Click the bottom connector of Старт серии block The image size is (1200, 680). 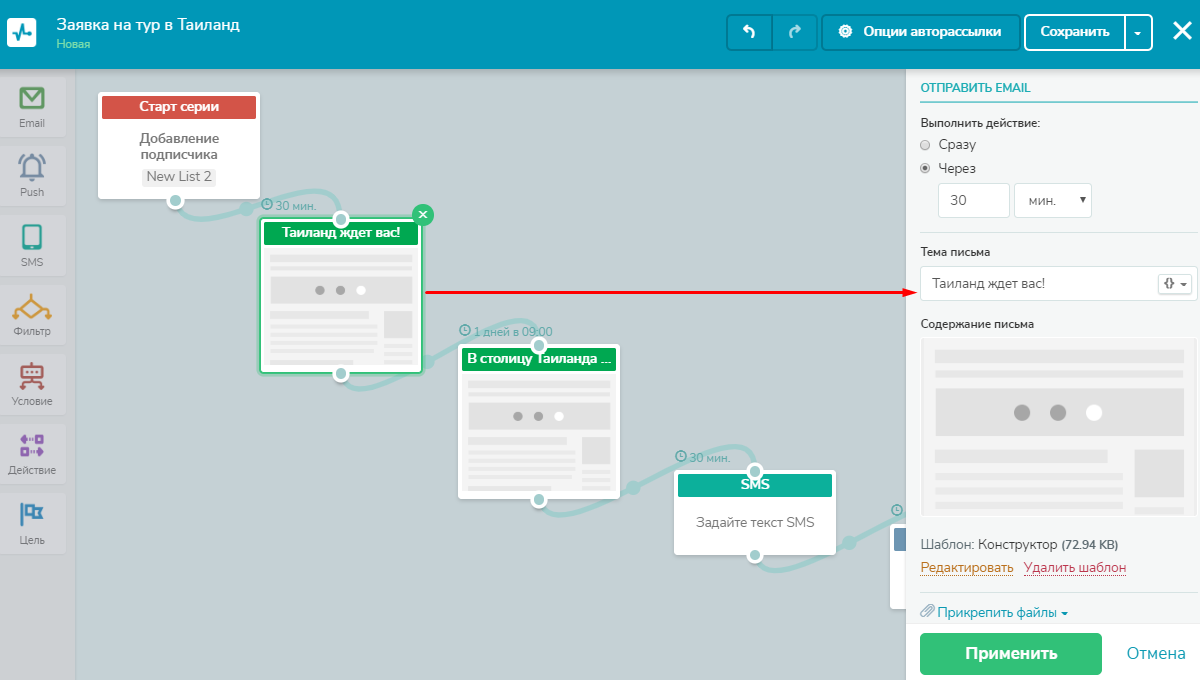pyautogui.click(x=176, y=201)
